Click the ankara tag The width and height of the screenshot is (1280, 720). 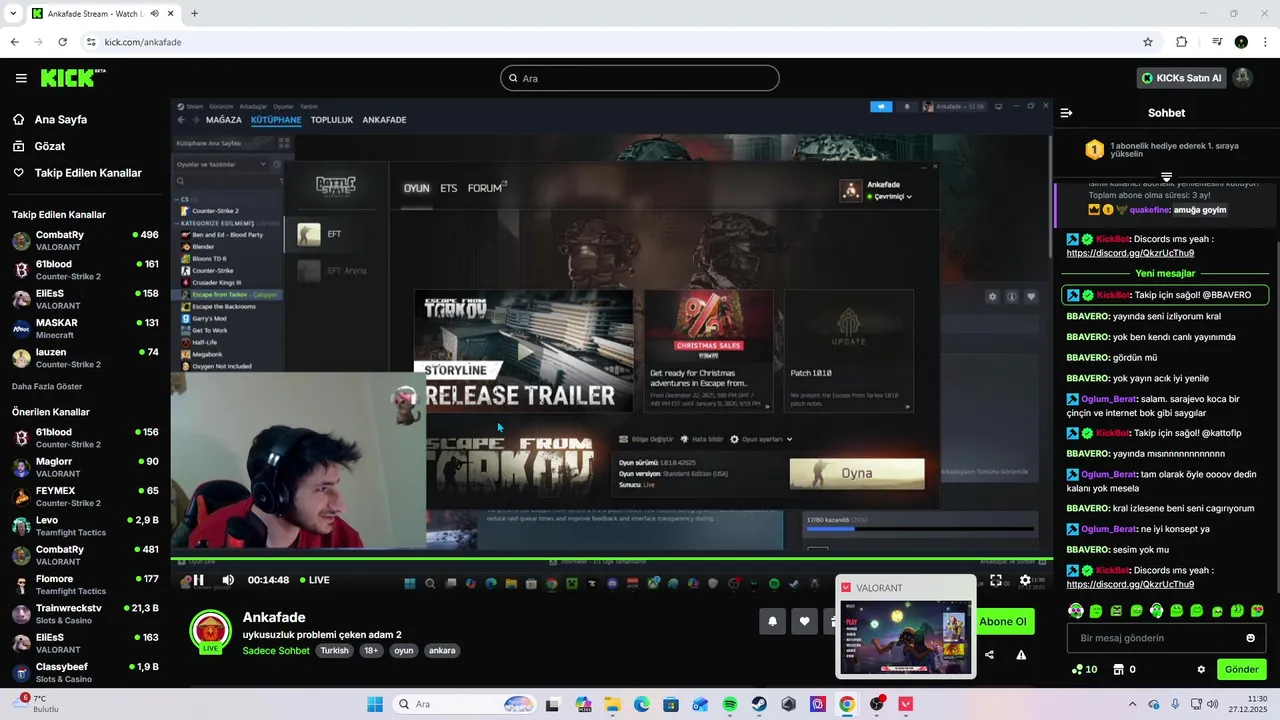(442, 650)
